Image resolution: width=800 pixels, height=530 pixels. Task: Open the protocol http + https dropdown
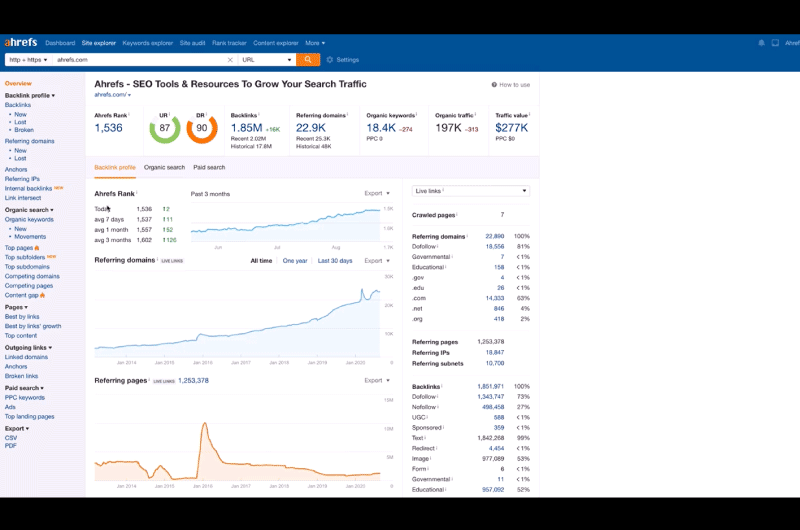click(28, 60)
